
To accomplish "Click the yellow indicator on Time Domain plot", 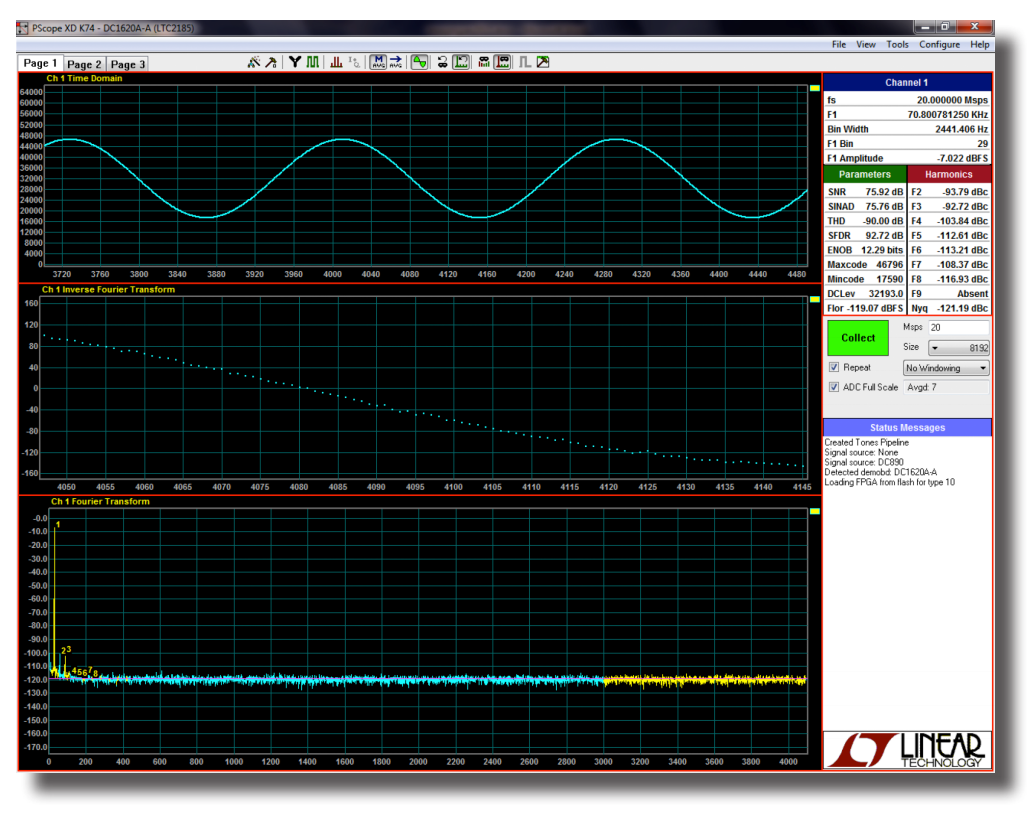I will click(x=814, y=88).
